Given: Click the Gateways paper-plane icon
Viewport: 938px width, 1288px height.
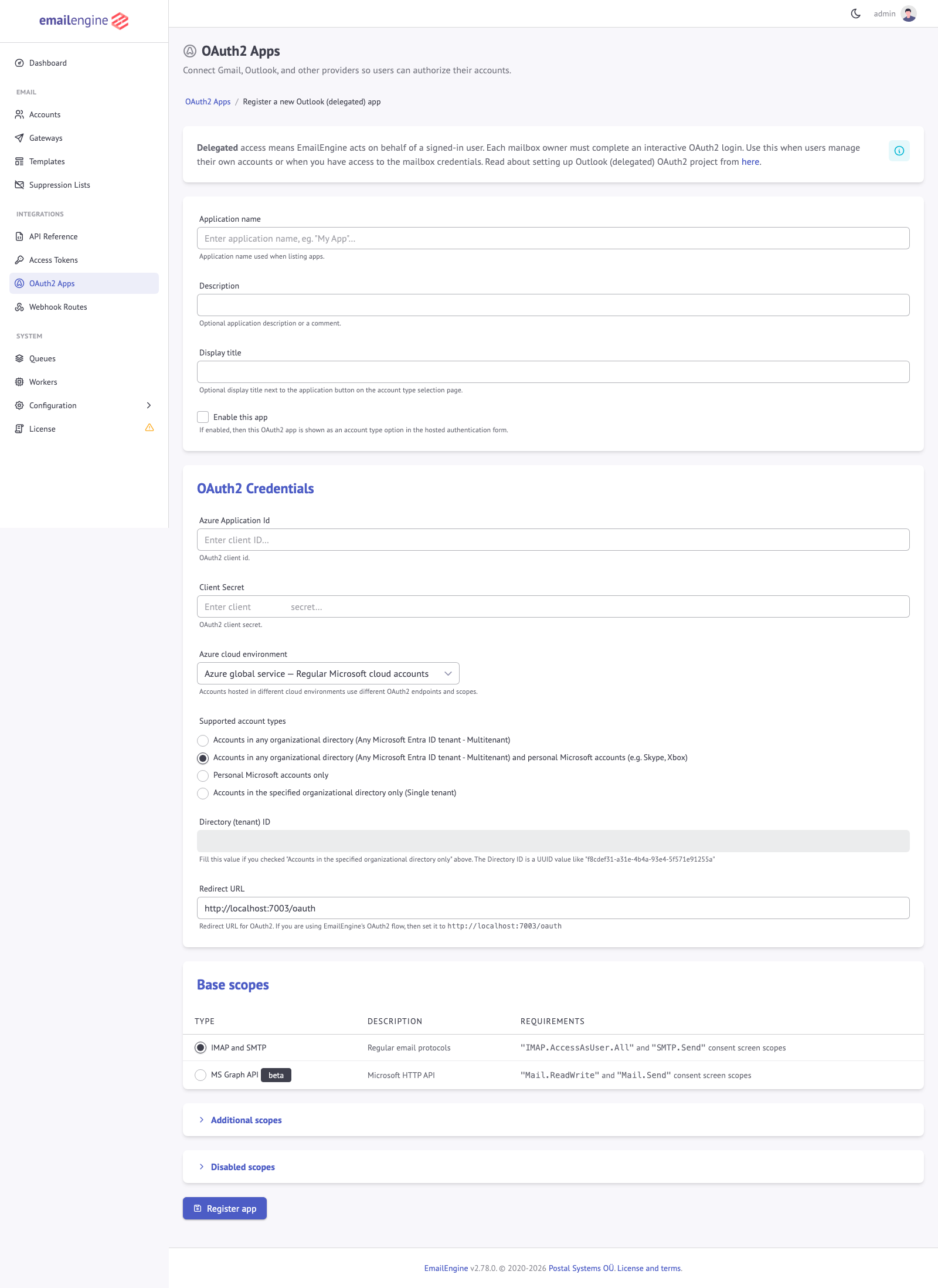Looking at the screenshot, I should (19, 138).
